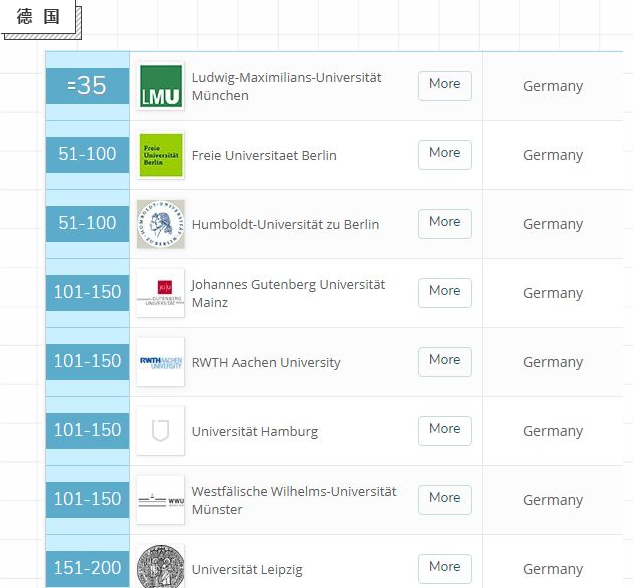Click the Universität Leipzig seal logo
633x588 pixels.
pos(161,567)
